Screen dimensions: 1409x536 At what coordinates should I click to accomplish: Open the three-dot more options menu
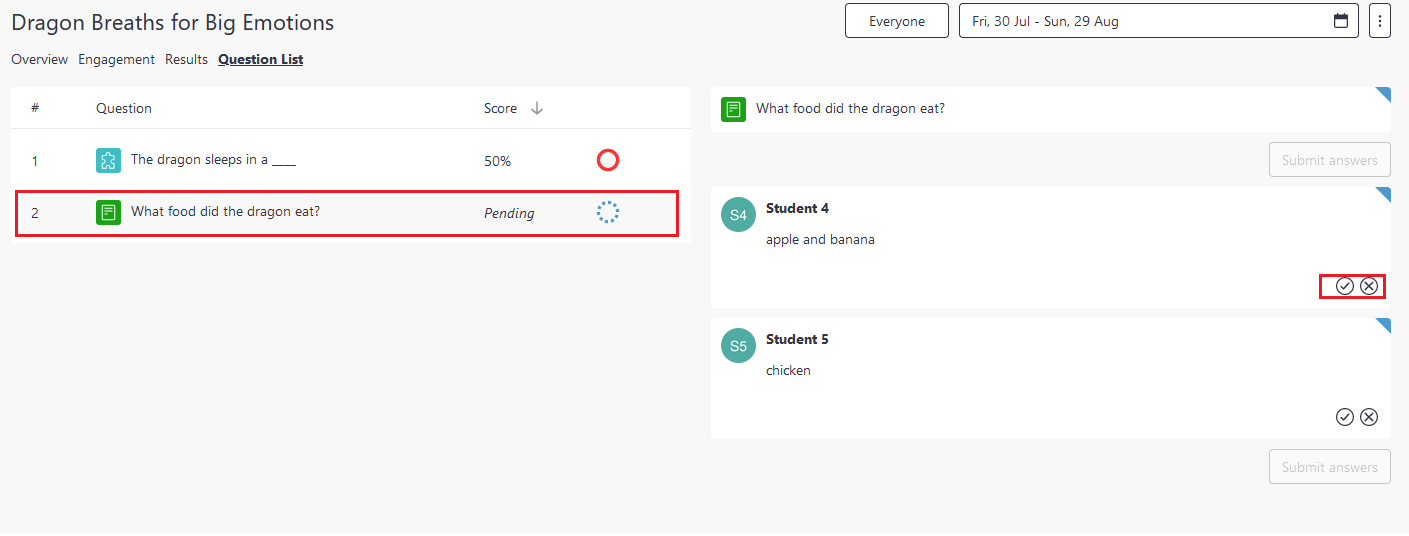pos(1380,21)
